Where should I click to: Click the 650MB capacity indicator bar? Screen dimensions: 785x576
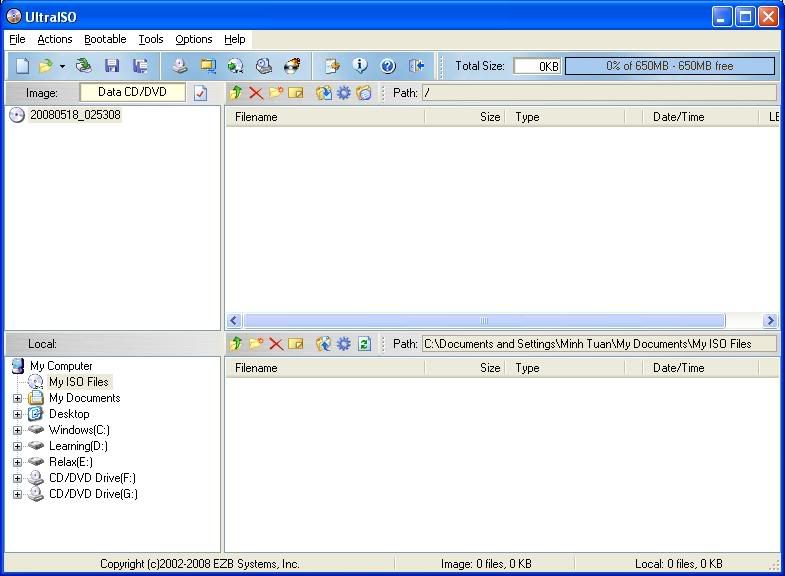pos(670,66)
